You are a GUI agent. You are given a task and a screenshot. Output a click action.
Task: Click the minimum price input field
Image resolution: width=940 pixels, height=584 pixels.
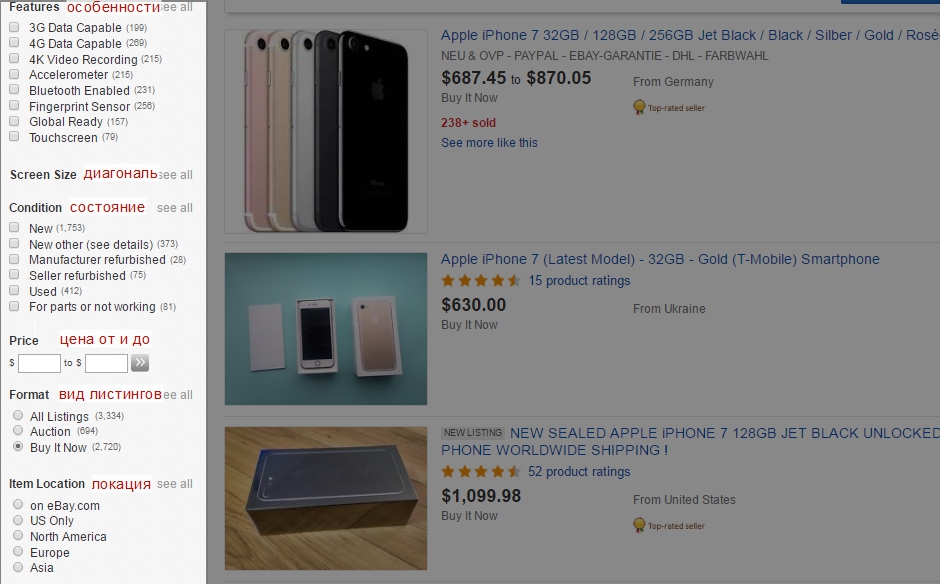click(x=39, y=363)
